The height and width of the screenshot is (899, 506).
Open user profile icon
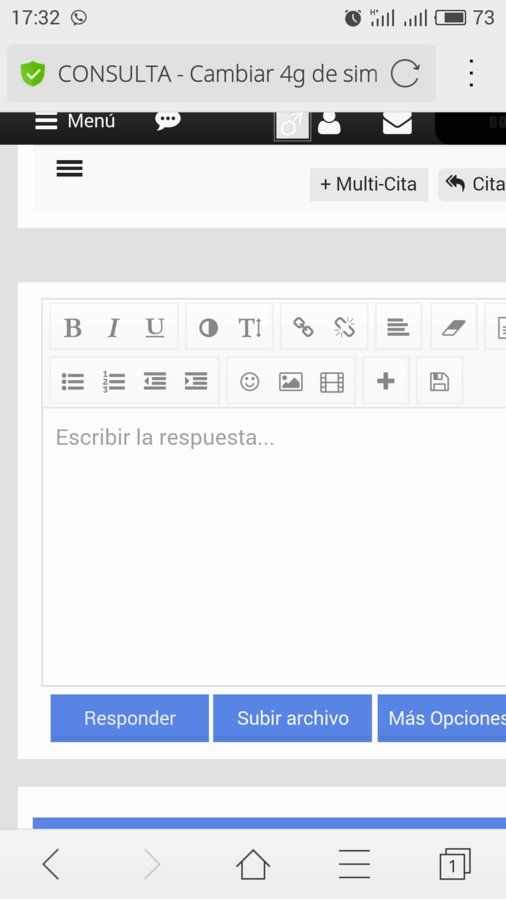(329, 122)
